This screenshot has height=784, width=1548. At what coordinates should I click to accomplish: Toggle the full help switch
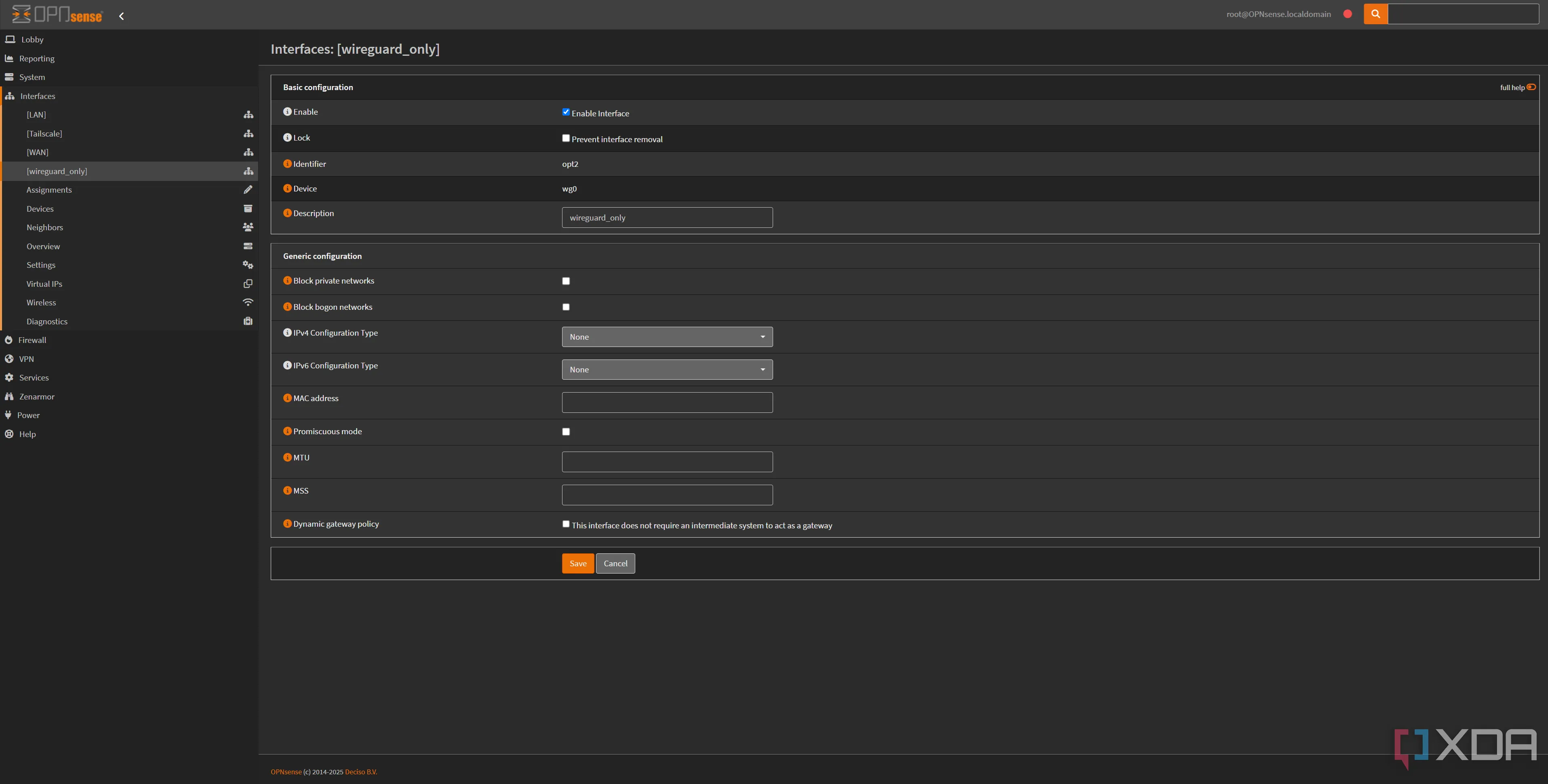(1531, 87)
